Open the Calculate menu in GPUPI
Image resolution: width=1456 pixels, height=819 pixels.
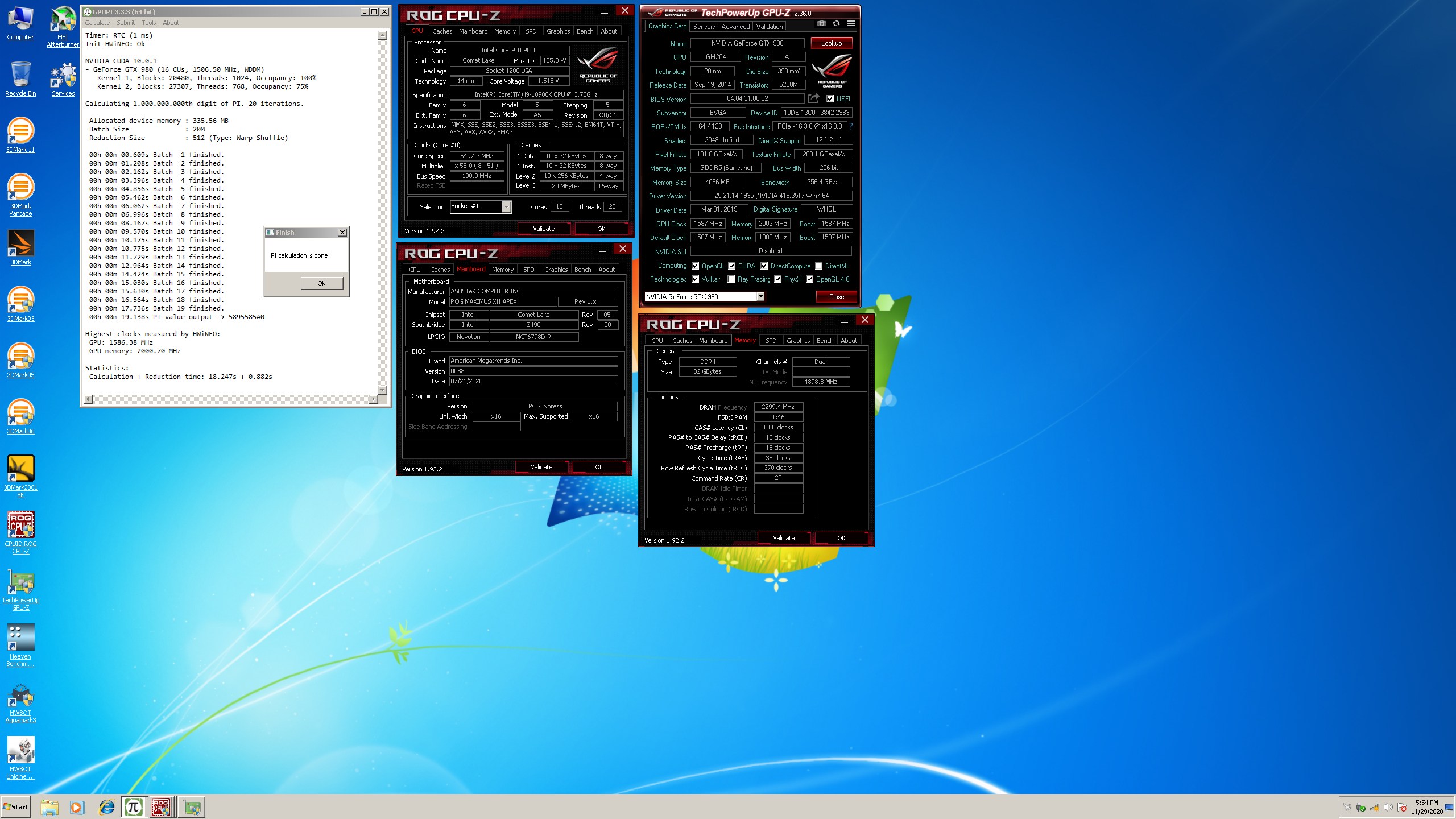(97, 23)
